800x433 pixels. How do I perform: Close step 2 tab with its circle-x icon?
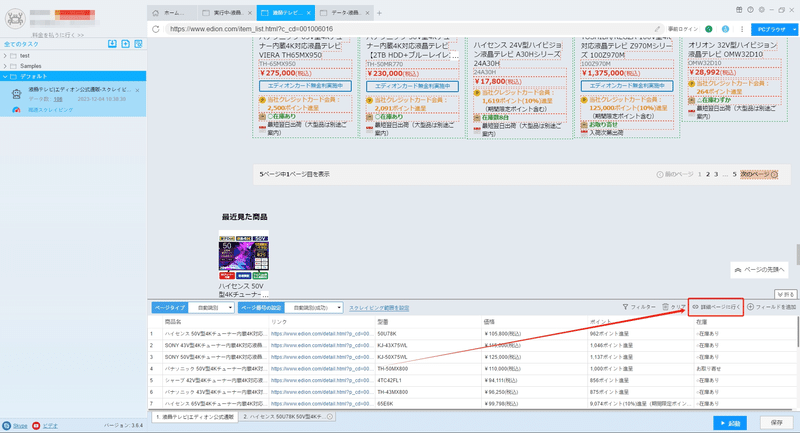point(330,417)
